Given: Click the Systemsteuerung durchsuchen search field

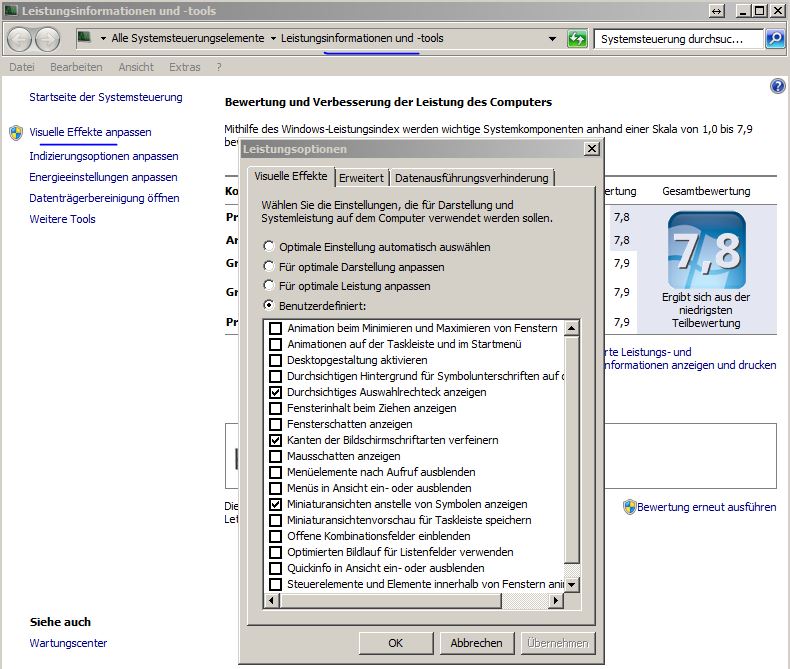Looking at the screenshot, I should pos(679,39).
